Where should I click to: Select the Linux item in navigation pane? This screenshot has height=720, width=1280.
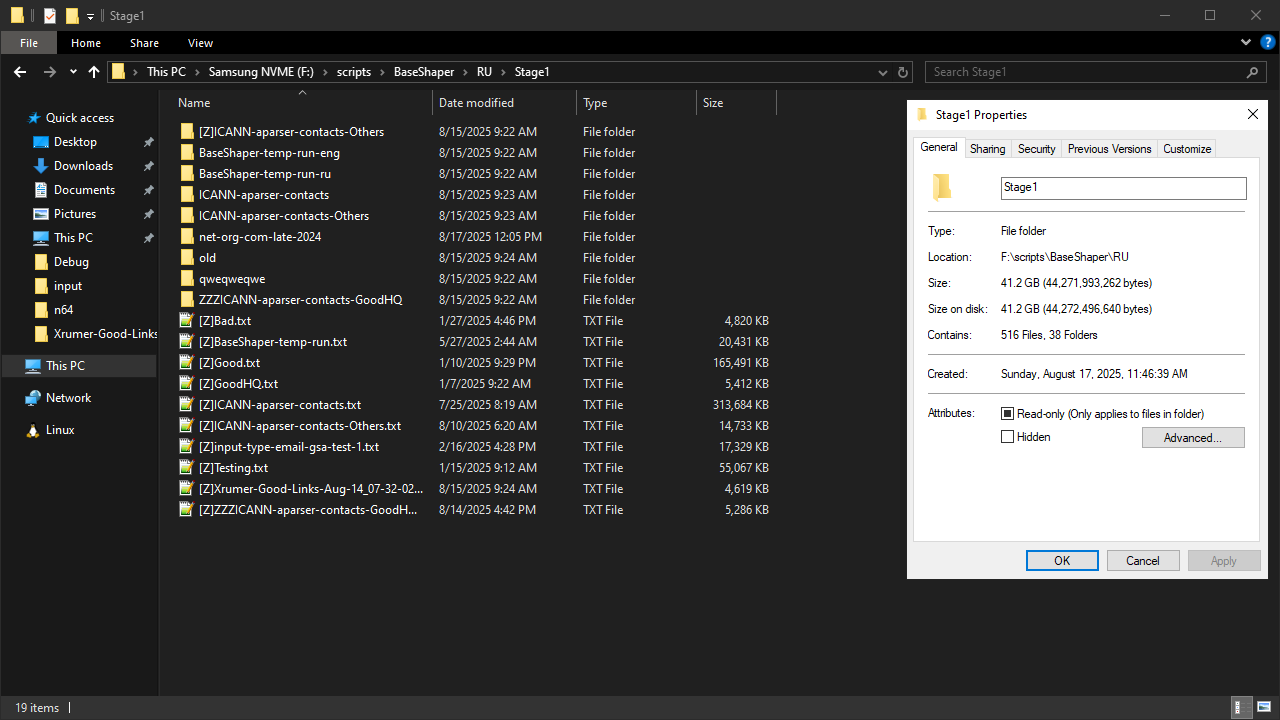(x=60, y=430)
